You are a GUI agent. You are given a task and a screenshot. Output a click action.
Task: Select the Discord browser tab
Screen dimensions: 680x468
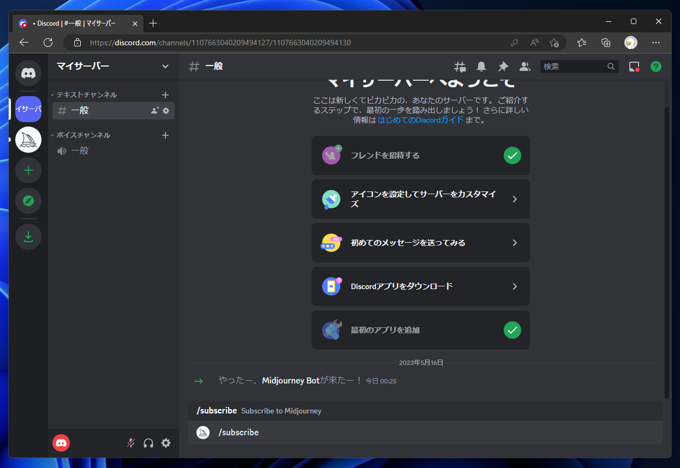pyautogui.click(x=78, y=23)
